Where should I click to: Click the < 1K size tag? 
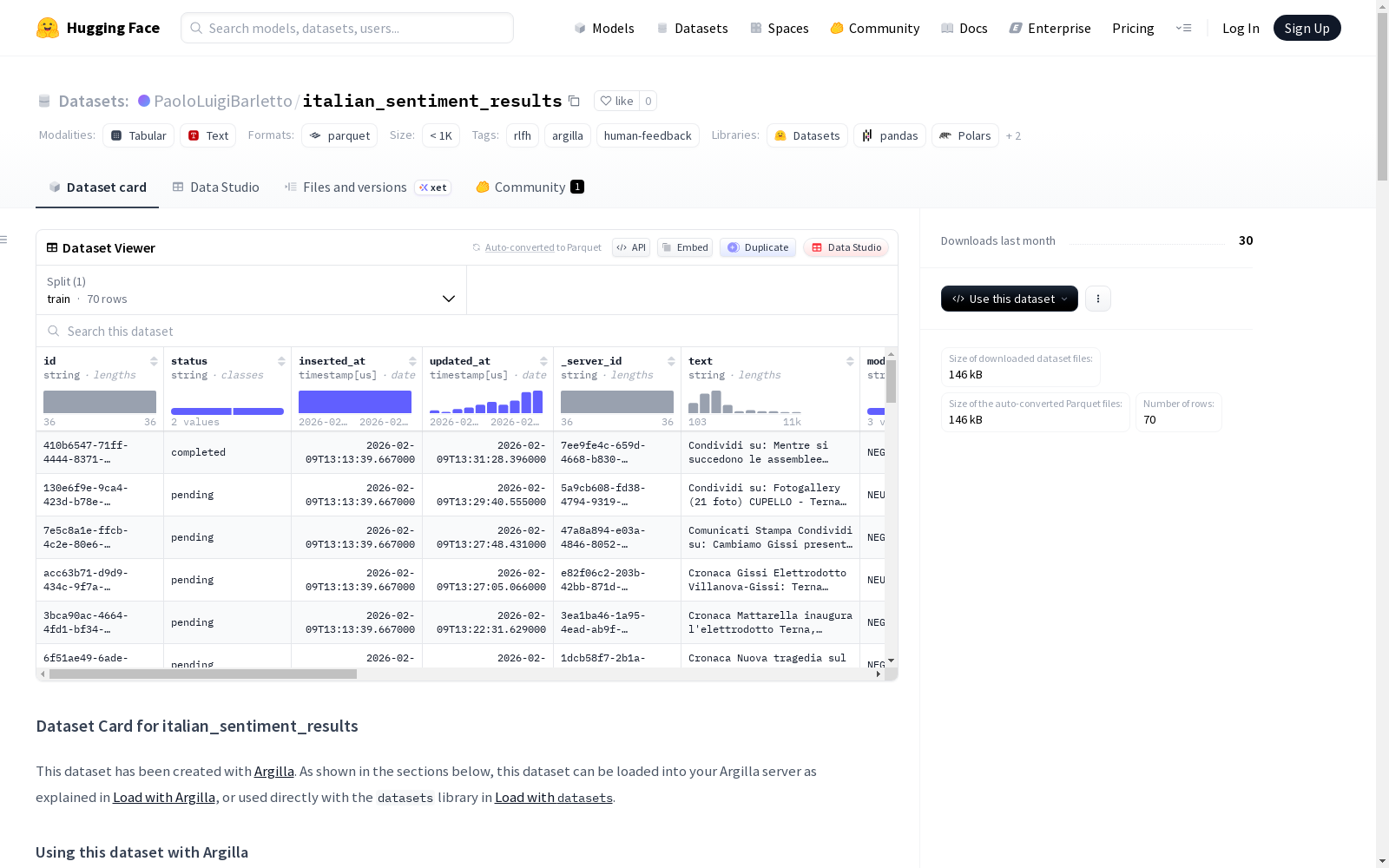tap(441, 135)
